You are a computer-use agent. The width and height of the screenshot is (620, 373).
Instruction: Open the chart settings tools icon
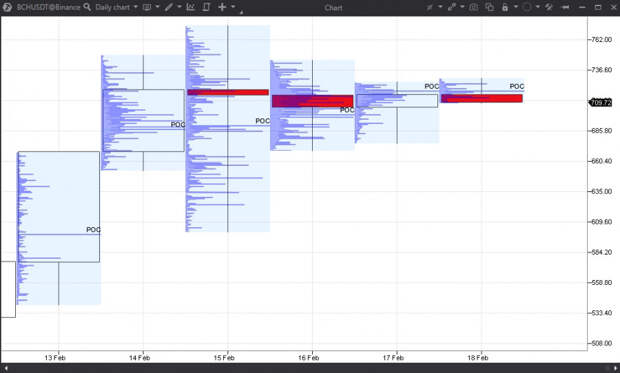click(549, 7)
